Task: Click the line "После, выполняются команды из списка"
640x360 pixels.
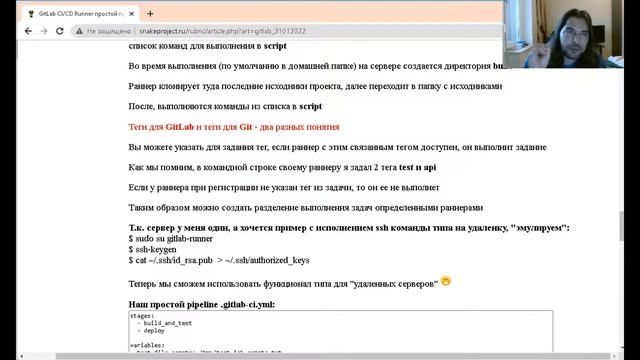Action: [x=225, y=107]
